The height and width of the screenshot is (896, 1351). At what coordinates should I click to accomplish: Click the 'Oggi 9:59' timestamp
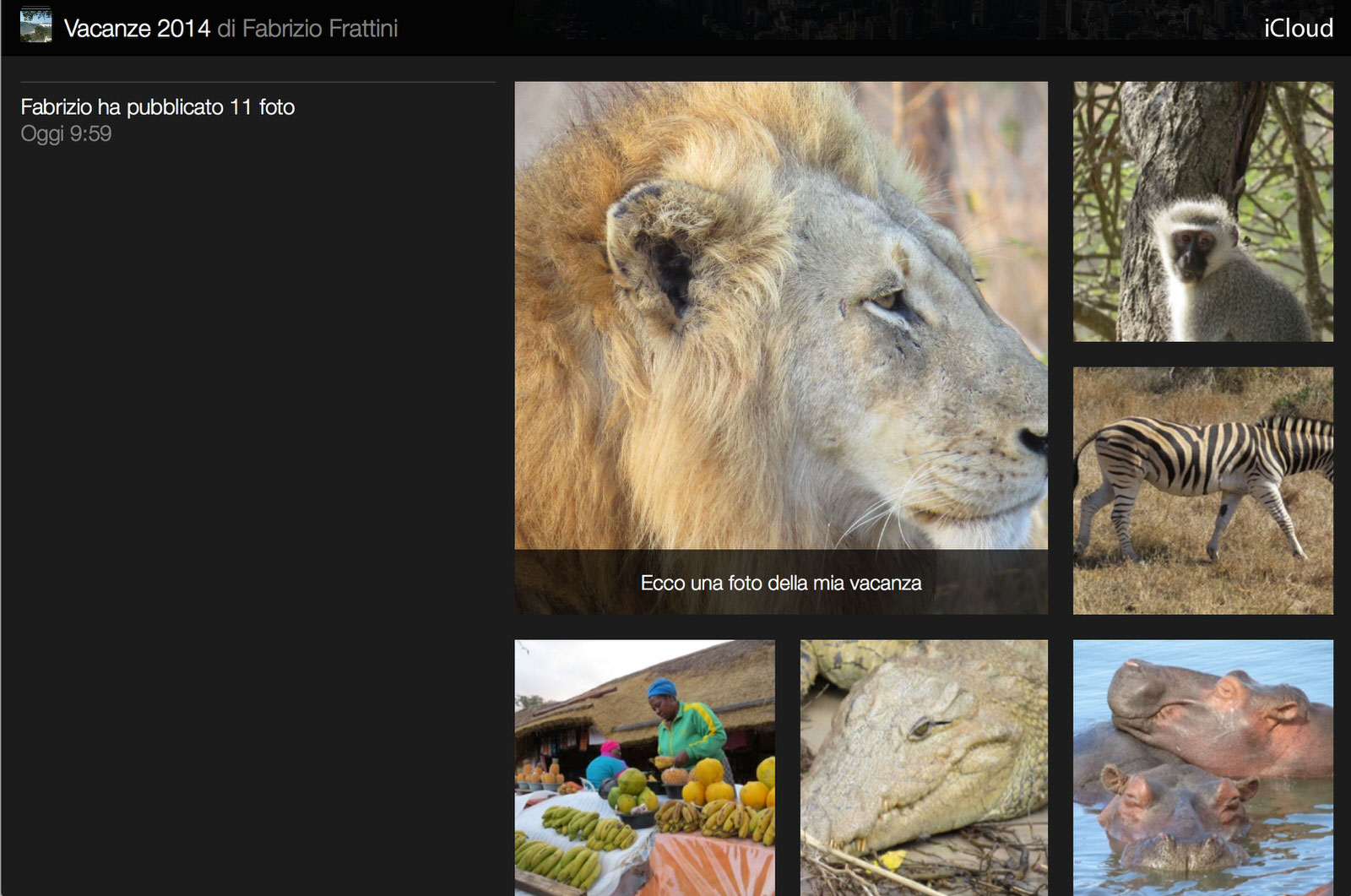coord(66,133)
